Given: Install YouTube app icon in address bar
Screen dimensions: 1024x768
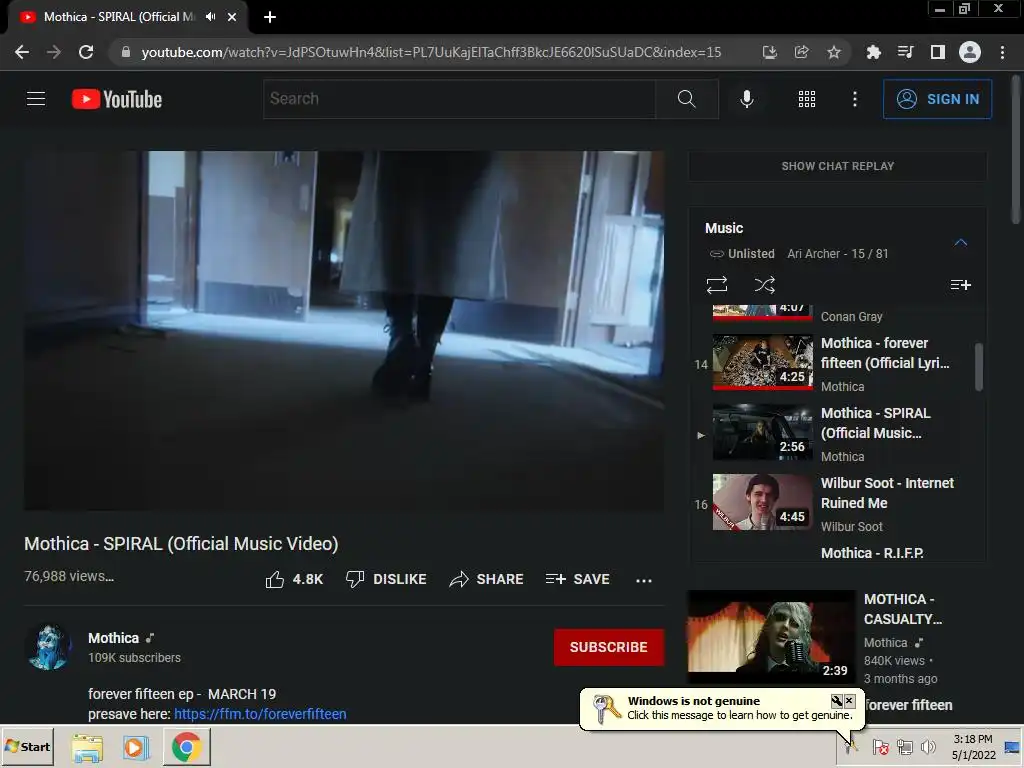Looking at the screenshot, I should coord(769,52).
